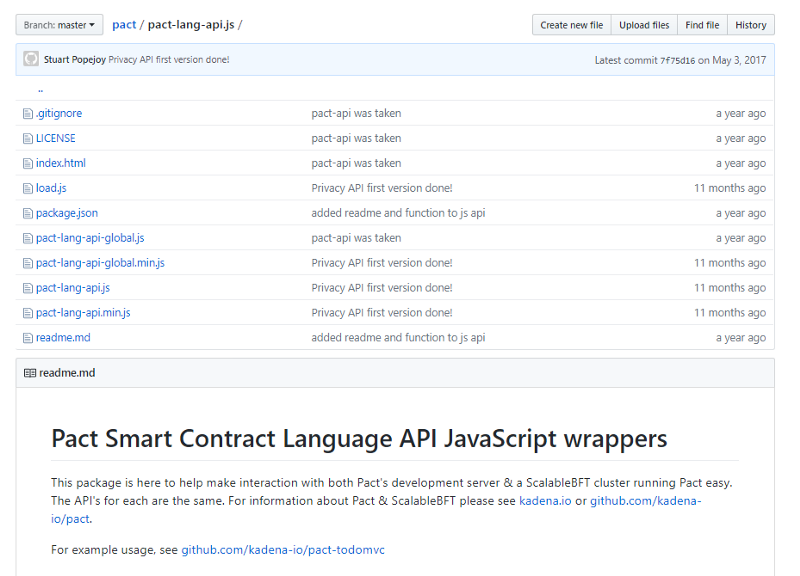Follow the kadena.io link in readme
The height and width of the screenshot is (576, 800).
(545, 500)
